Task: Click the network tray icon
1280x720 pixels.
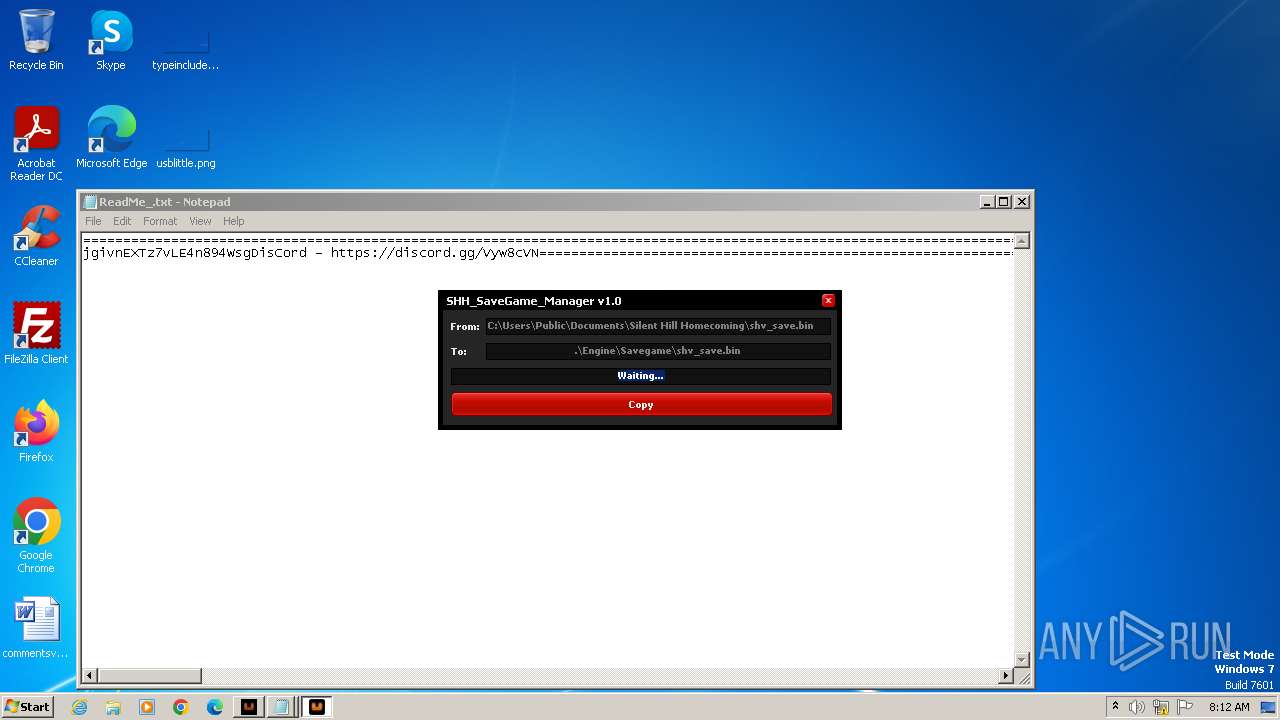Action: [1161, 707]
